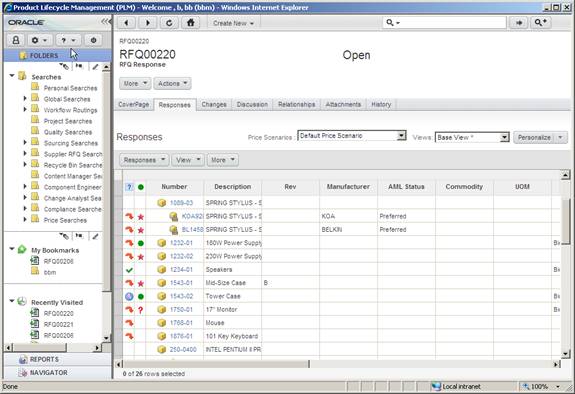Switch to the Relationships tab
The width and height of the screenshot is (575, 394).
[297, 105]
